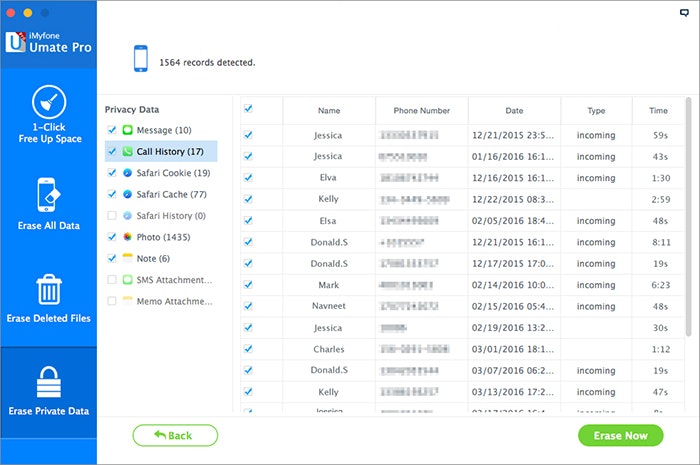Click the Erase Now button
Screen dimensions: 700x465
tap(621, 436)
